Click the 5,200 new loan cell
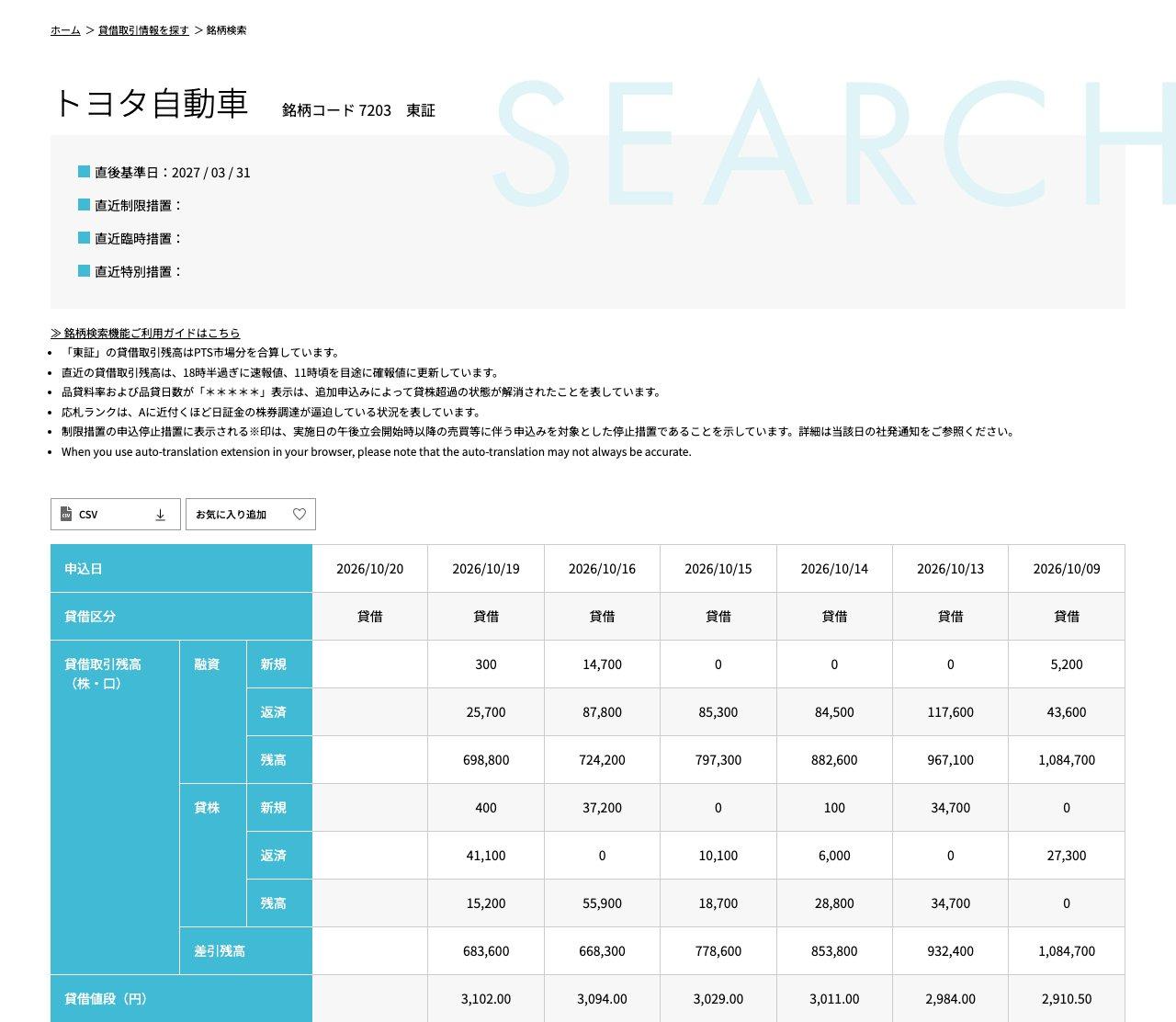 coord(1067,664)
